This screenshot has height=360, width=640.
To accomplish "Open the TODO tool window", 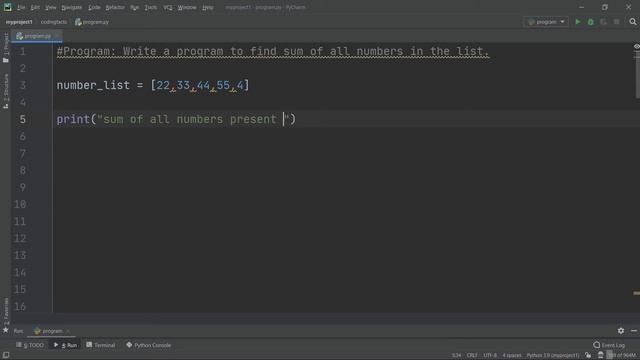I will coord(30,345).
